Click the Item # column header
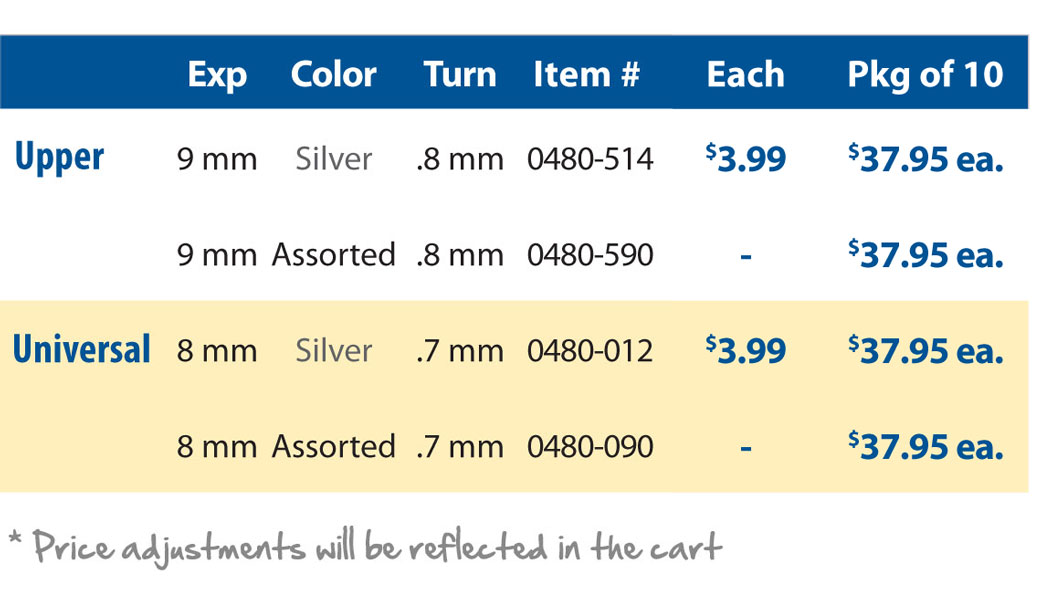This screenshot has width=1052, height=590. [586, 74]
